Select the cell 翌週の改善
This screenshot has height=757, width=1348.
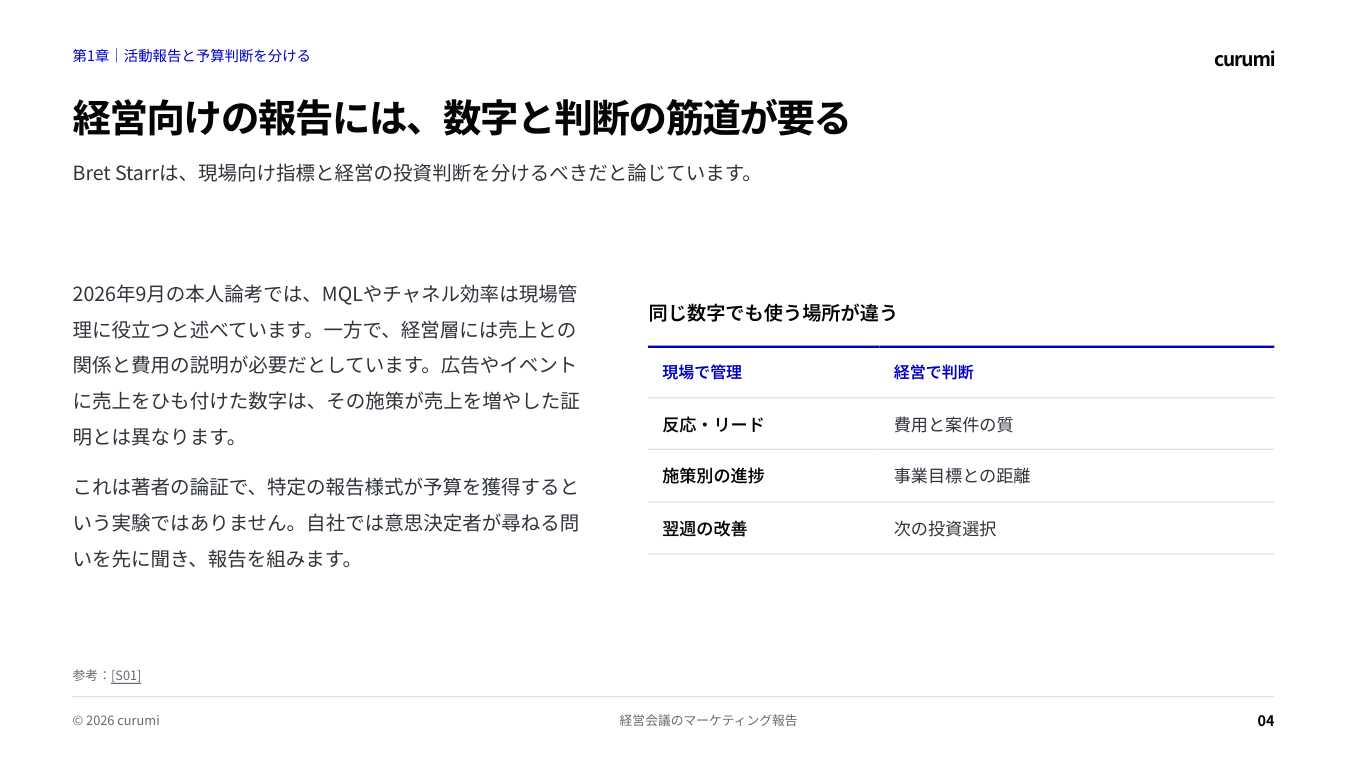(x=704, y=528)
